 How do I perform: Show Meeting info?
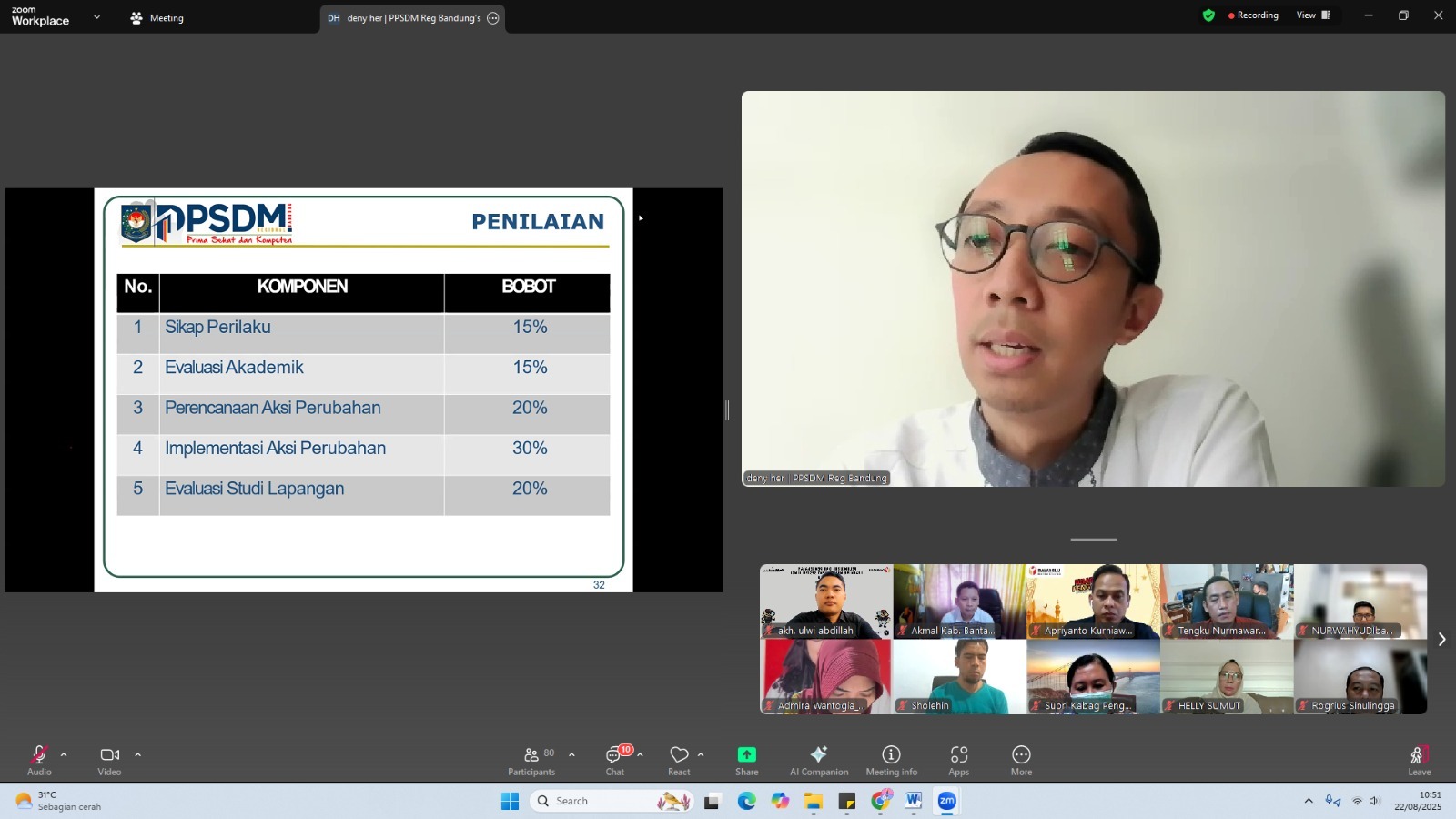888,758
